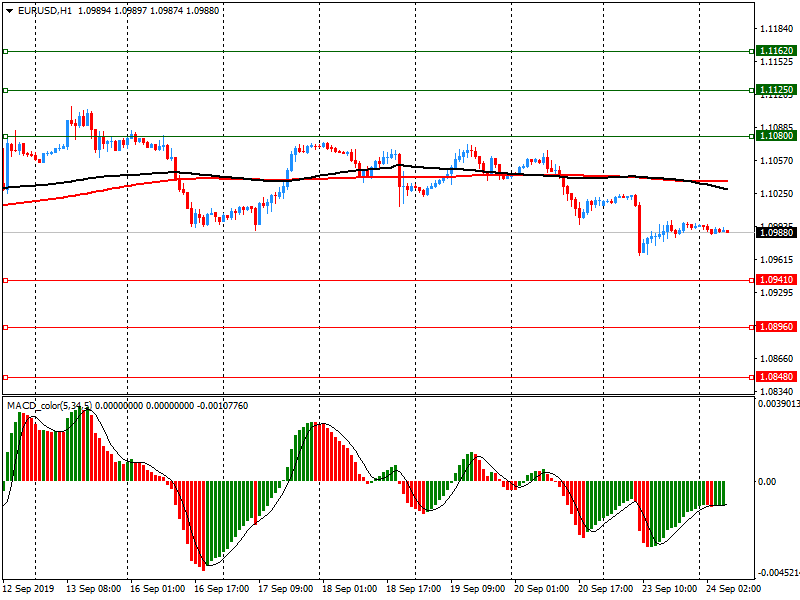Select the 1.11250 green level label

click(x=777, y=90)
